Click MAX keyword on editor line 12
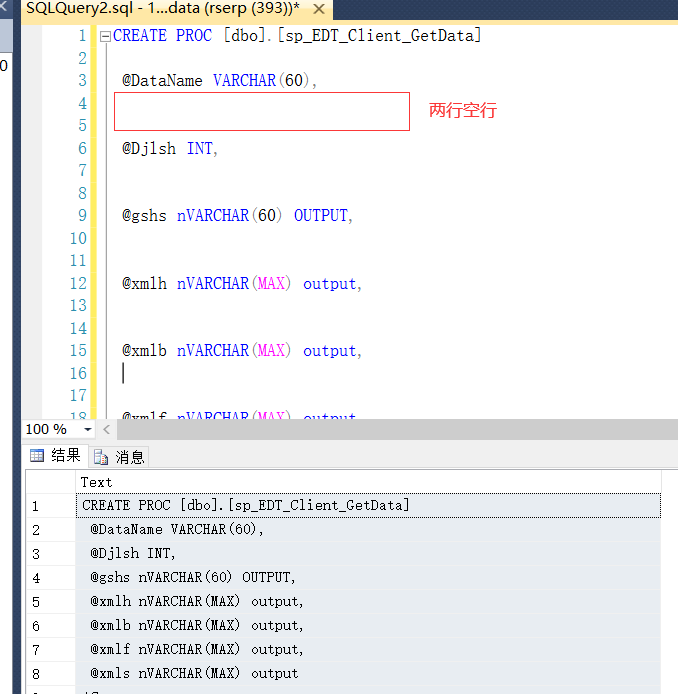This screenshot has width=678, height=694. click(x=271, y=283)
